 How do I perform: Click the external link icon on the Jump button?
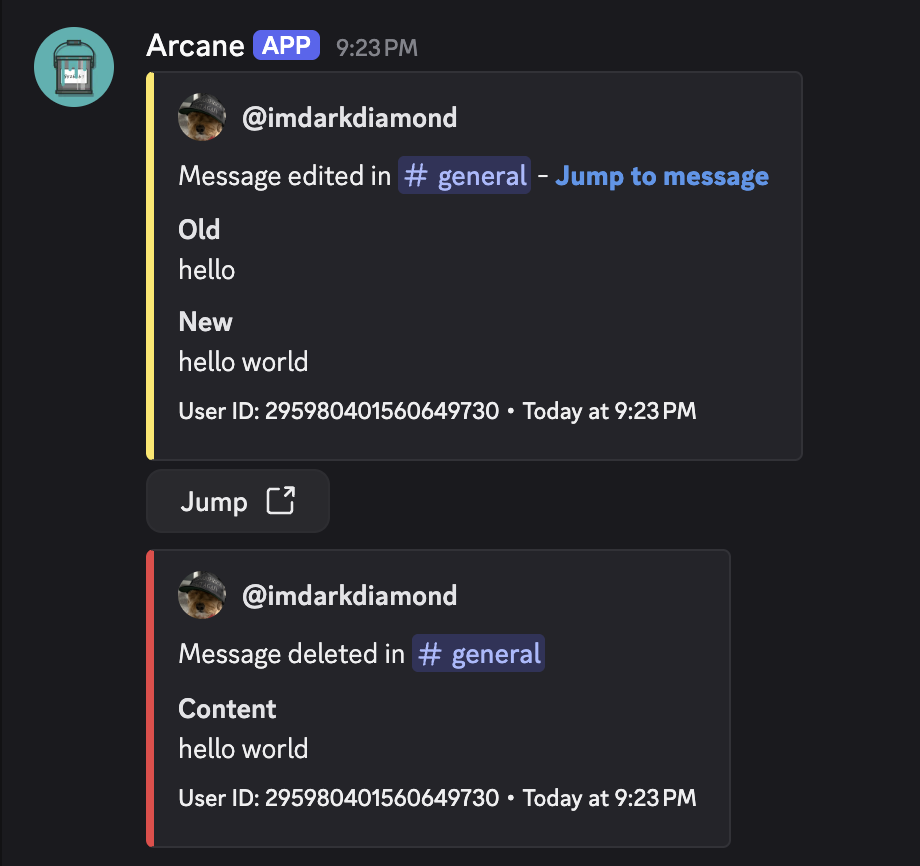(281, 501)
